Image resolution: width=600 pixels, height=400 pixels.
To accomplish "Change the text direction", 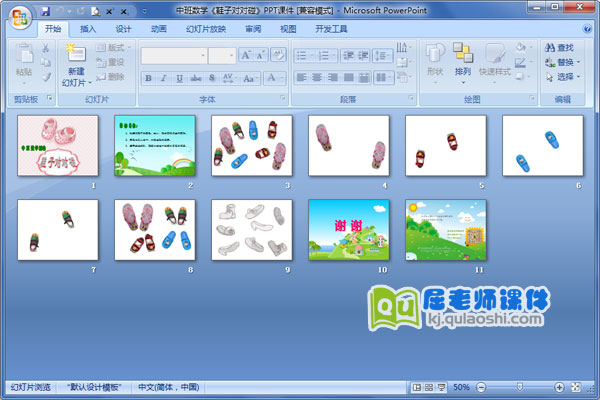I will (x=403, y=48).
